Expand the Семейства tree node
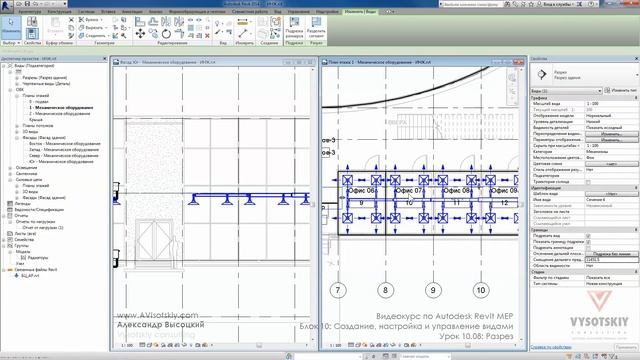The width and height of the screenshot is (640, 360). click(4, 240)
